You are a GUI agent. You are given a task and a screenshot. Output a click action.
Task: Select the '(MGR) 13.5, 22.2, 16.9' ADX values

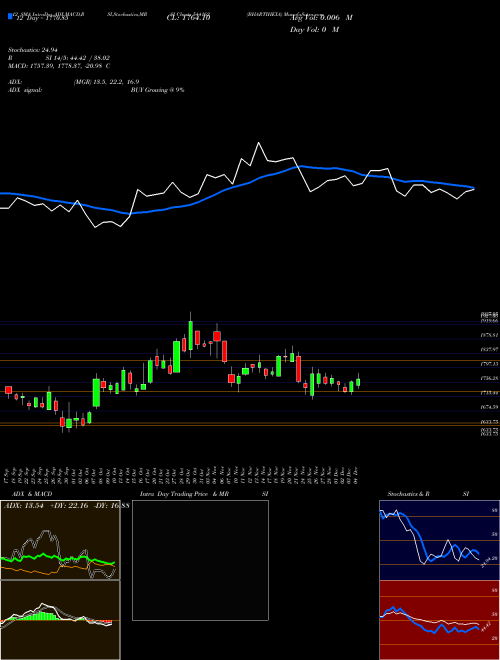106,82
